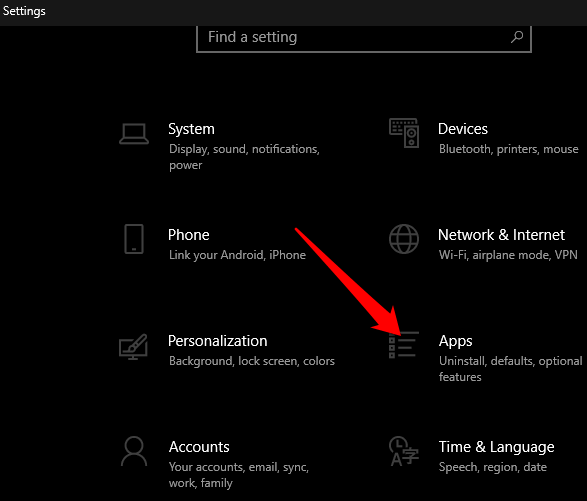The height and width of the screenshot is (501, 587).
Task: Open the System settings heading
Action: click(x=191, y=129)
